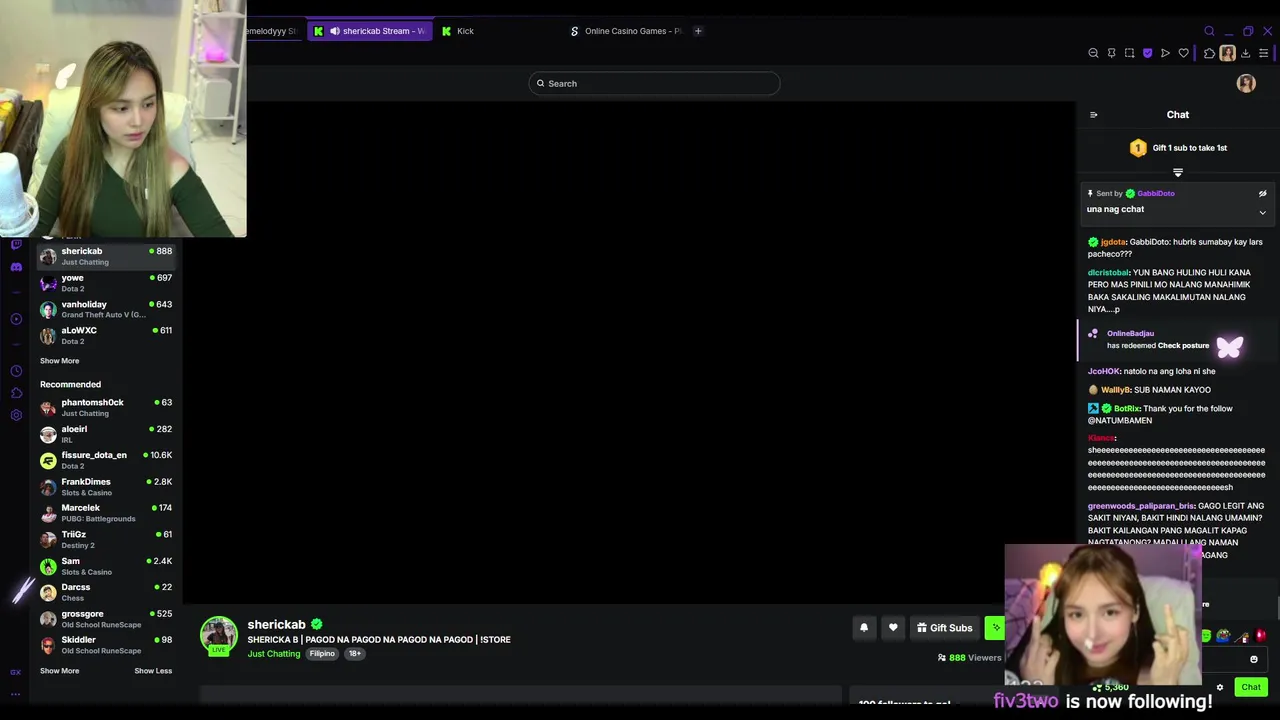
Task: Open Sam recommended channel
Action: pos(106,566)
